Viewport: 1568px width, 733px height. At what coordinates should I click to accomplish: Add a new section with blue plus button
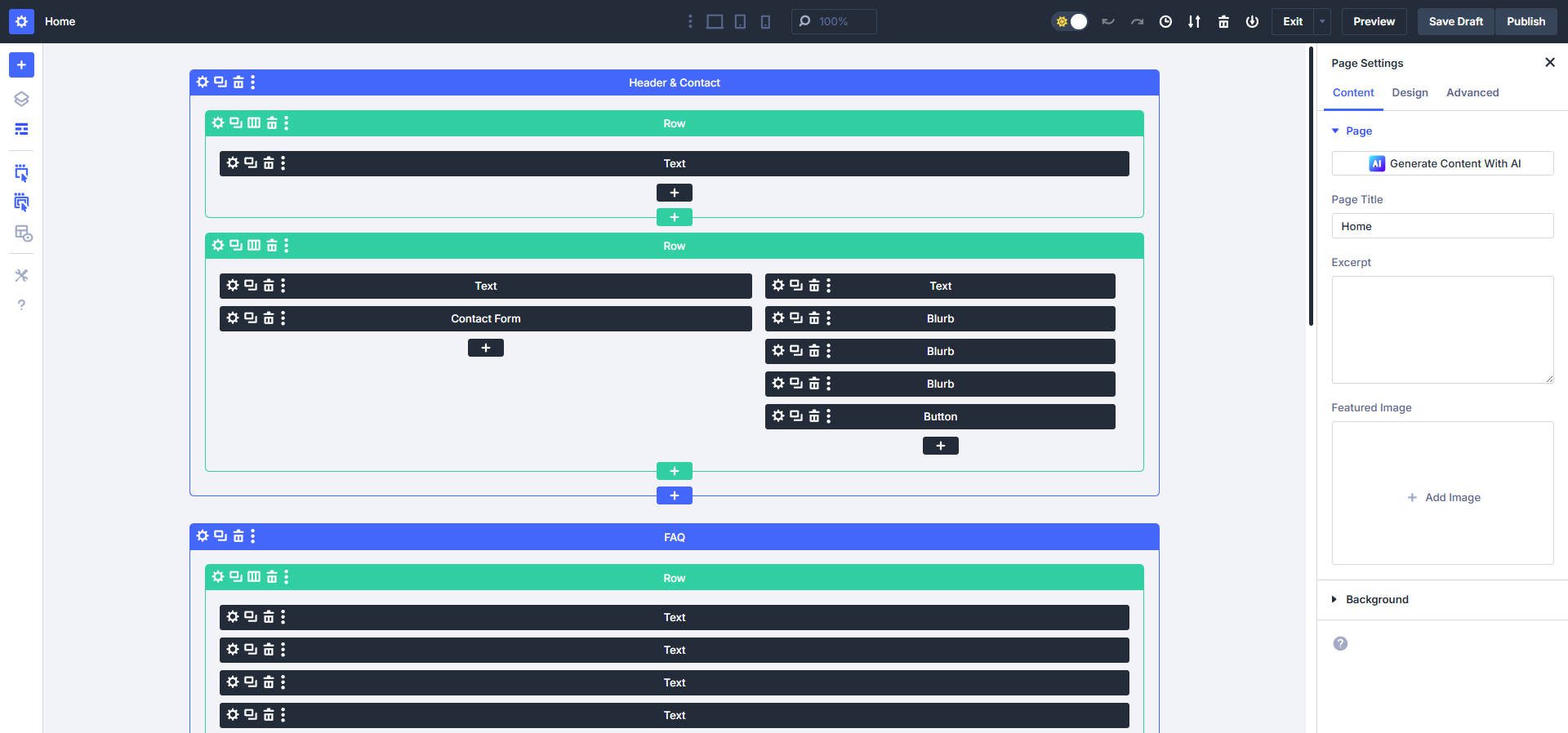point(675,495)
